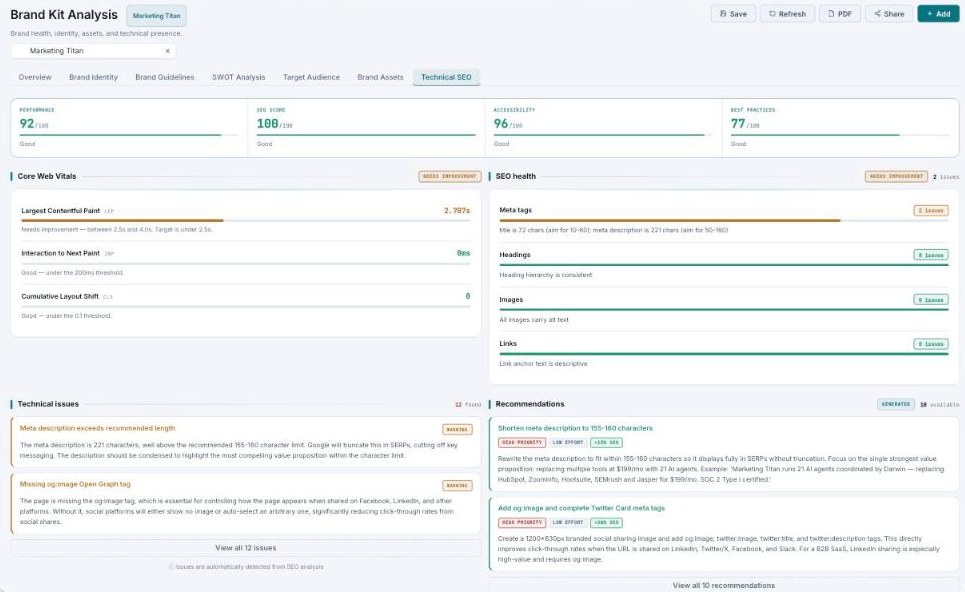Click the '10 available' recommendations count
Viewport: 965px width, 592px height.
pos(939,405)
